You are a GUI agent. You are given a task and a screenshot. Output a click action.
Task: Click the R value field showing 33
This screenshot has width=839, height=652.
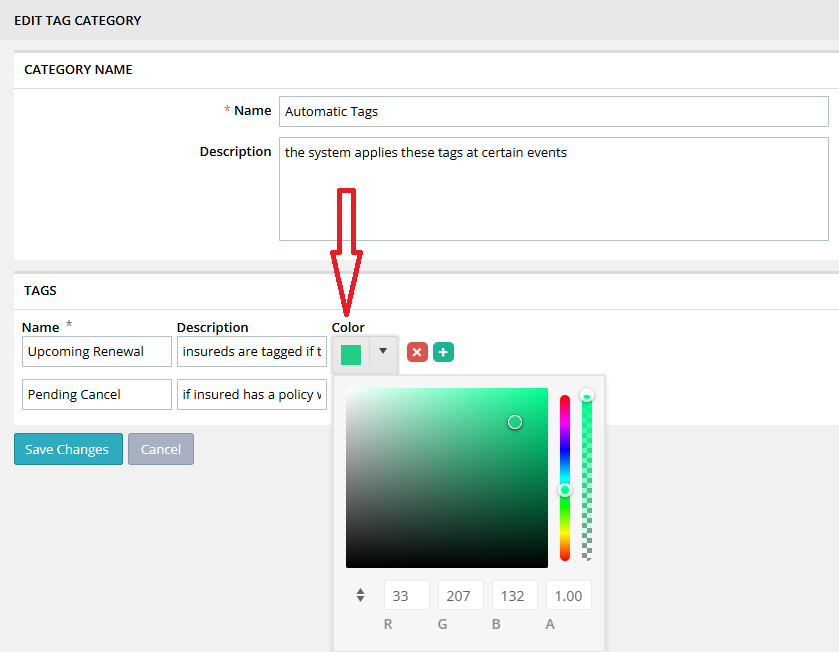[407, 595]
